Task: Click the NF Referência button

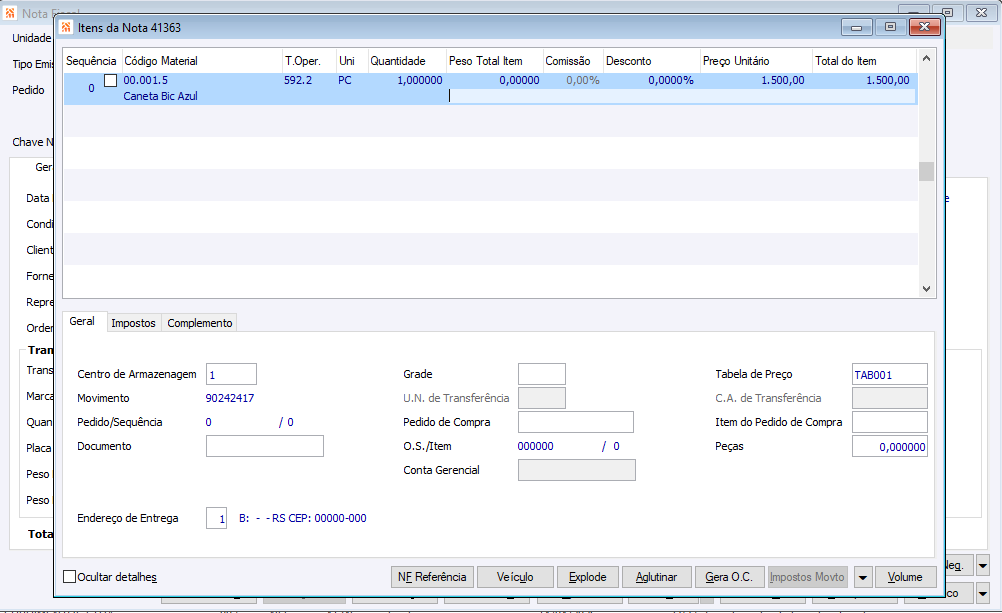Action: tap(432, 577)
